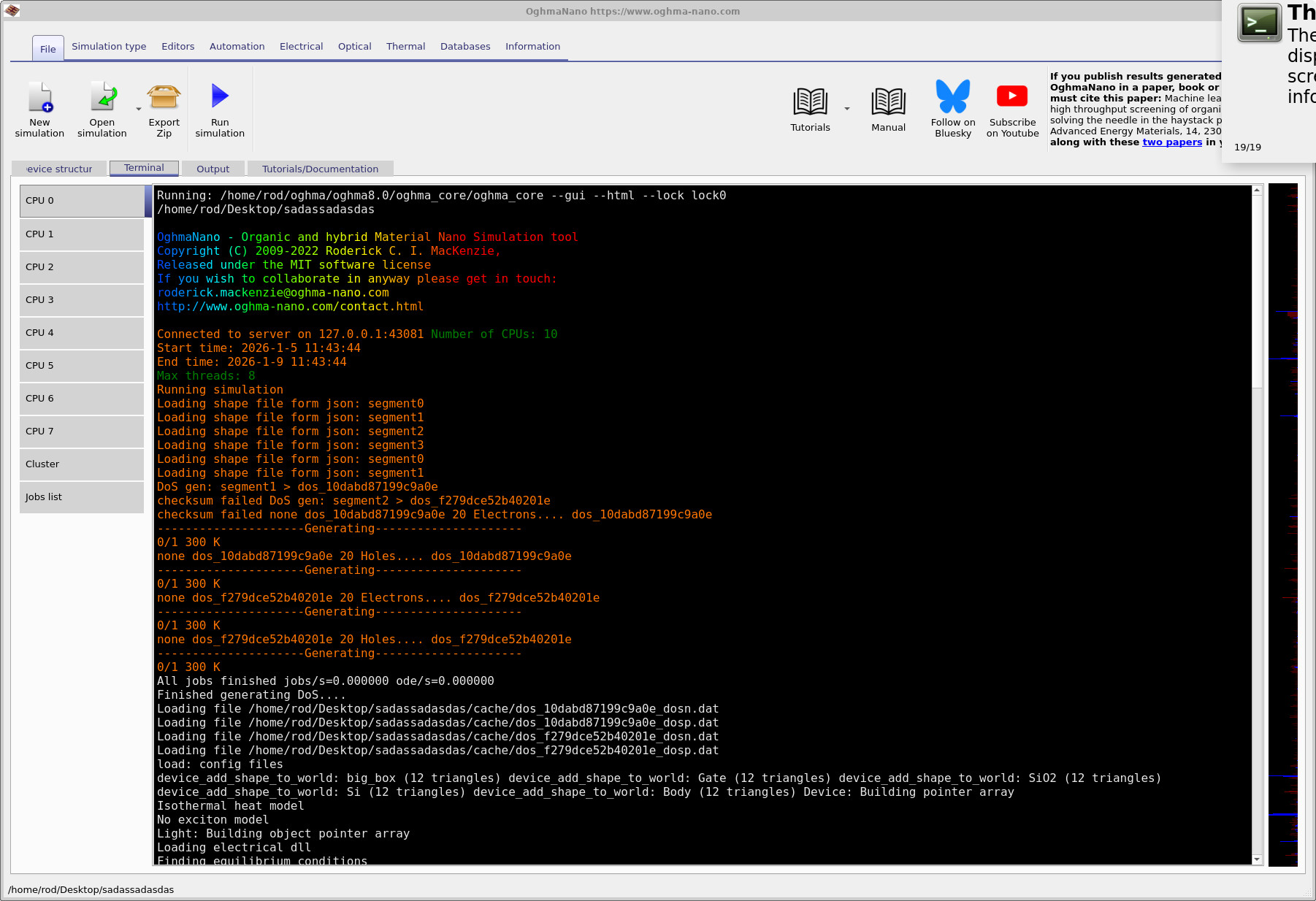The image size is (1316, 901).
Task: Open the Tutorials/Documentation tab
Action: (320, 168)
